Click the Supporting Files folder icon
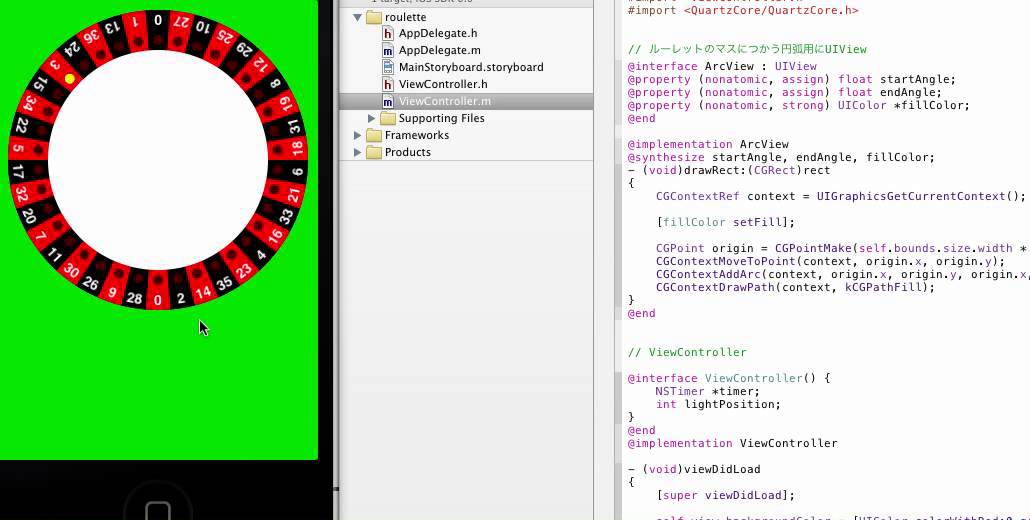 (388, 118)
